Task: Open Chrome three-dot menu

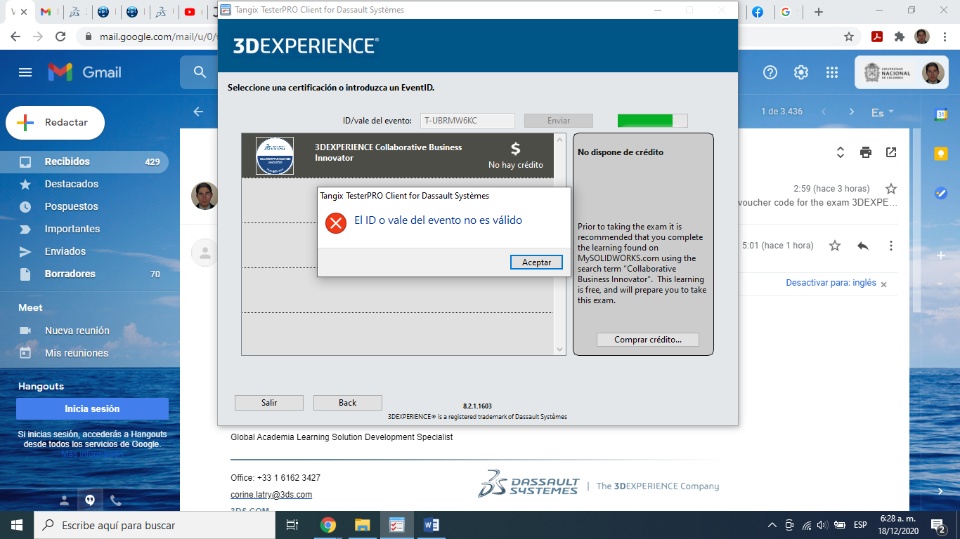Action: [945, 37]
